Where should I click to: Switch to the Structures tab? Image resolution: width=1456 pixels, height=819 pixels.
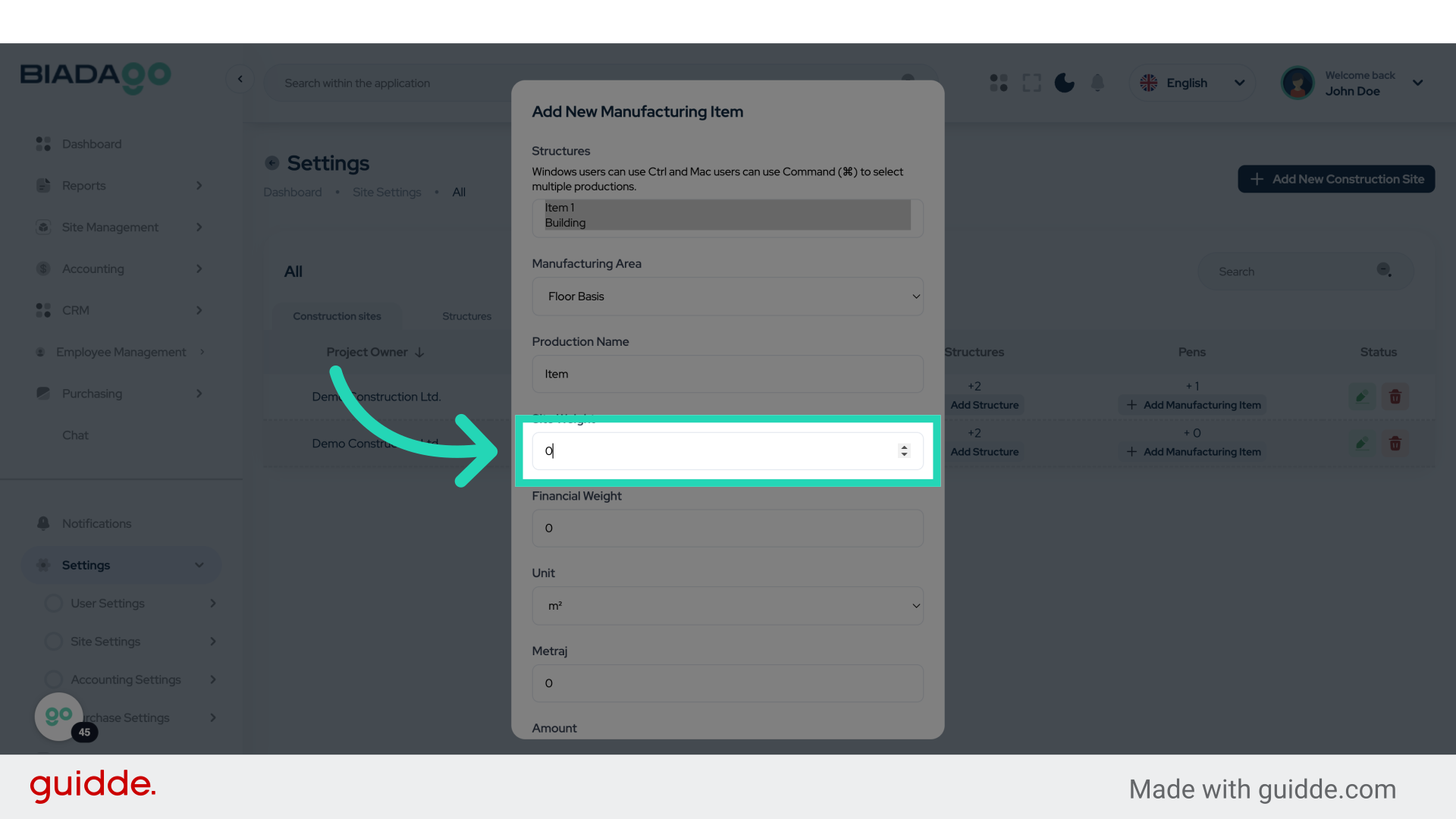466,316
